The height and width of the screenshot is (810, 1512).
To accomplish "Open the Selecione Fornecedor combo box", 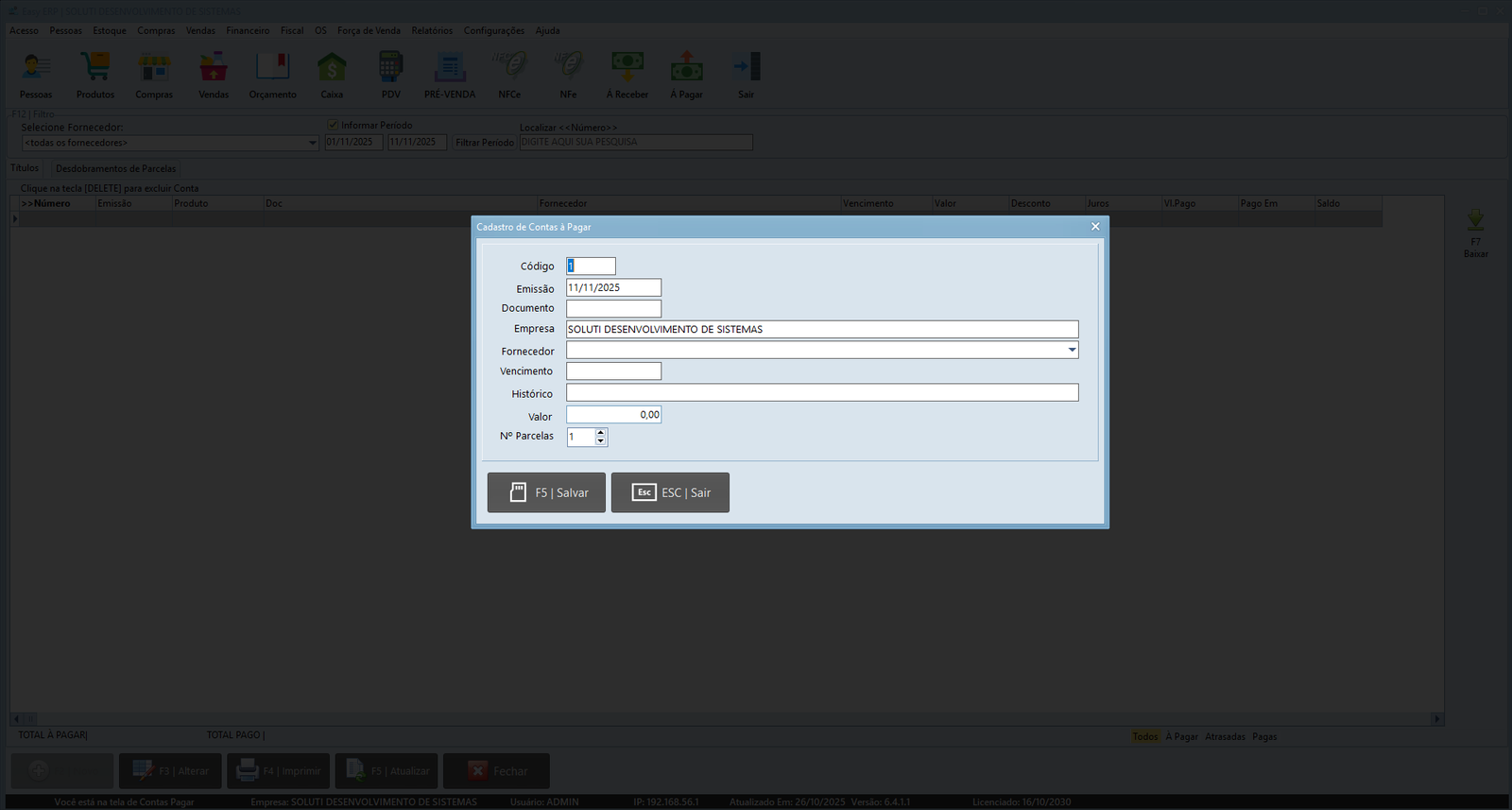I will [x=312, y=143].
